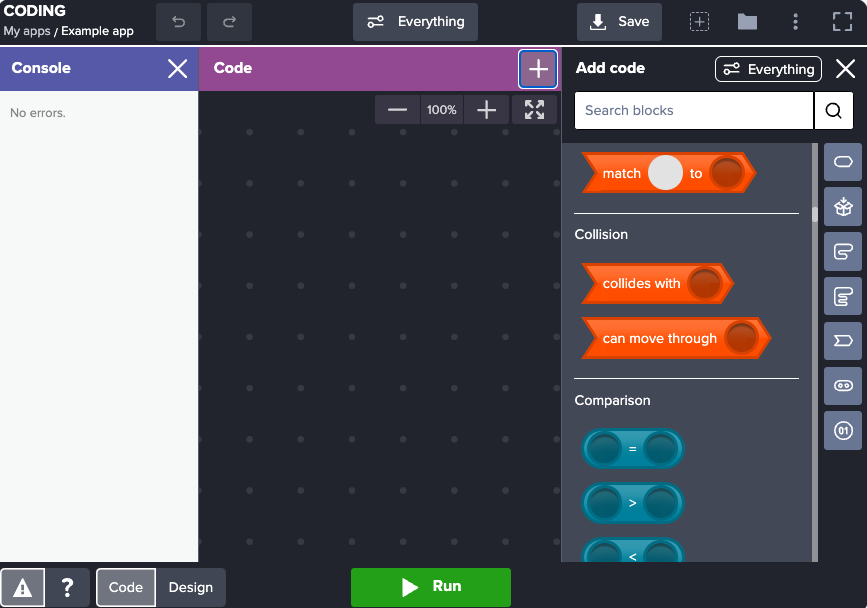Click the magnifier to search blocks
This screenshot has width=867, height=608.
pos(834,111)
